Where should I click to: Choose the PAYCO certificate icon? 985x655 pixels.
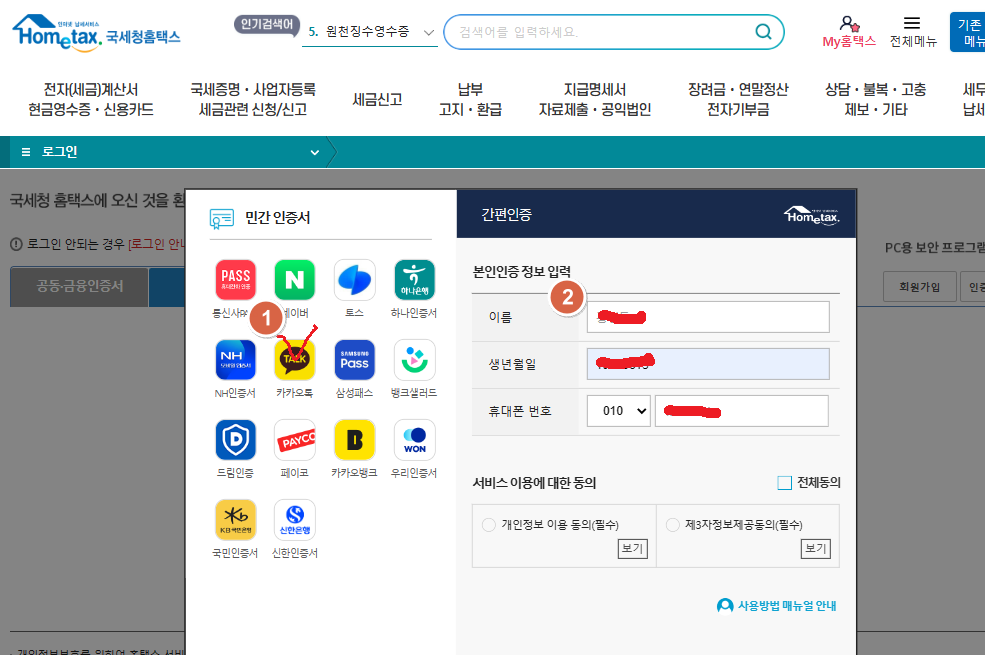pyautogui.click(x=295, y=440)
